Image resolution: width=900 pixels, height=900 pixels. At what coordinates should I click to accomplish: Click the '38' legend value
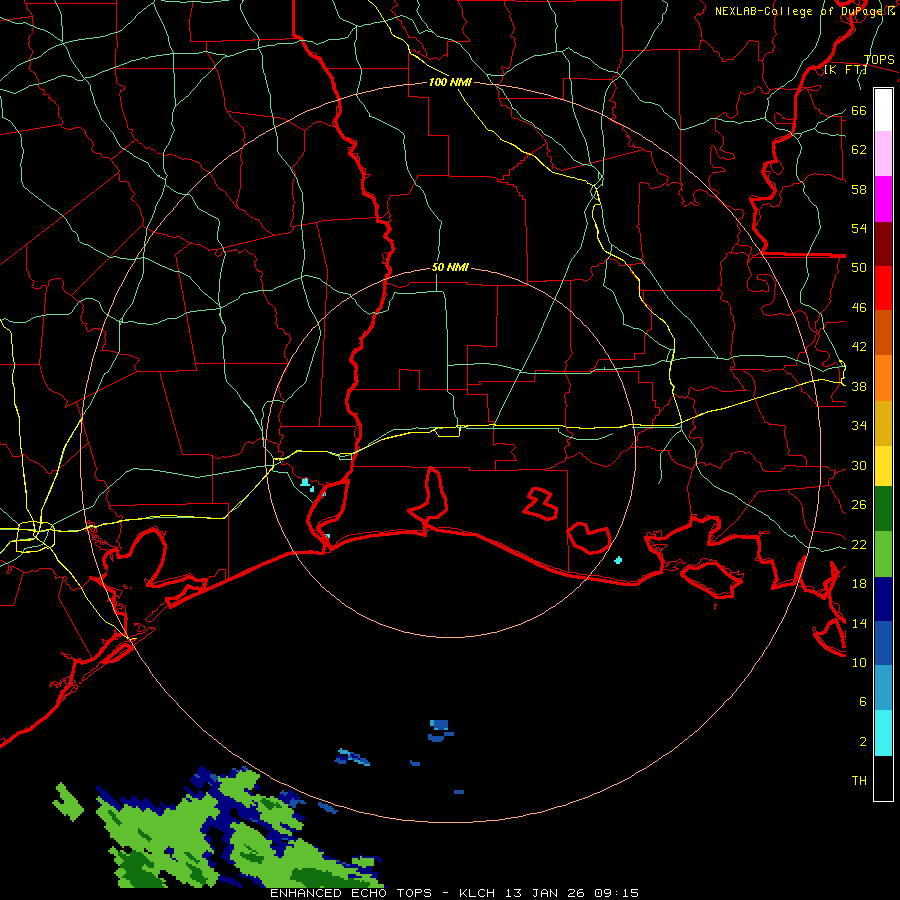coord(859,386)
